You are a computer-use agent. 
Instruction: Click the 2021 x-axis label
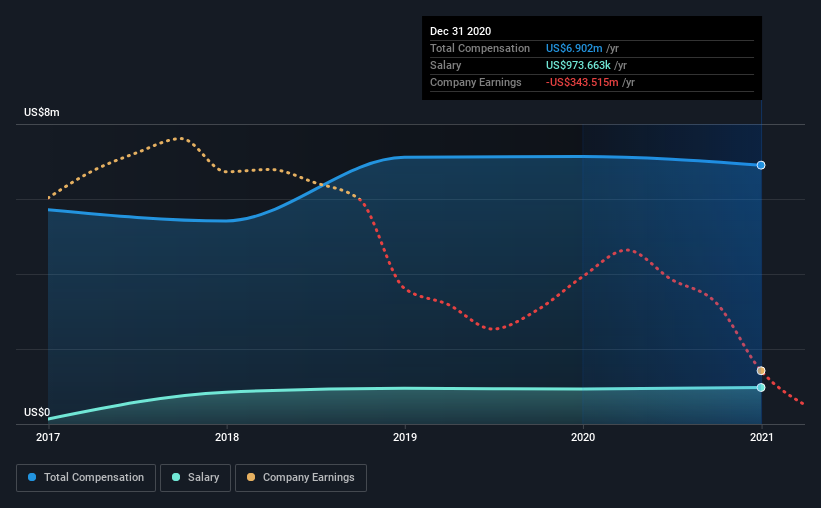[x=761, y=437]
